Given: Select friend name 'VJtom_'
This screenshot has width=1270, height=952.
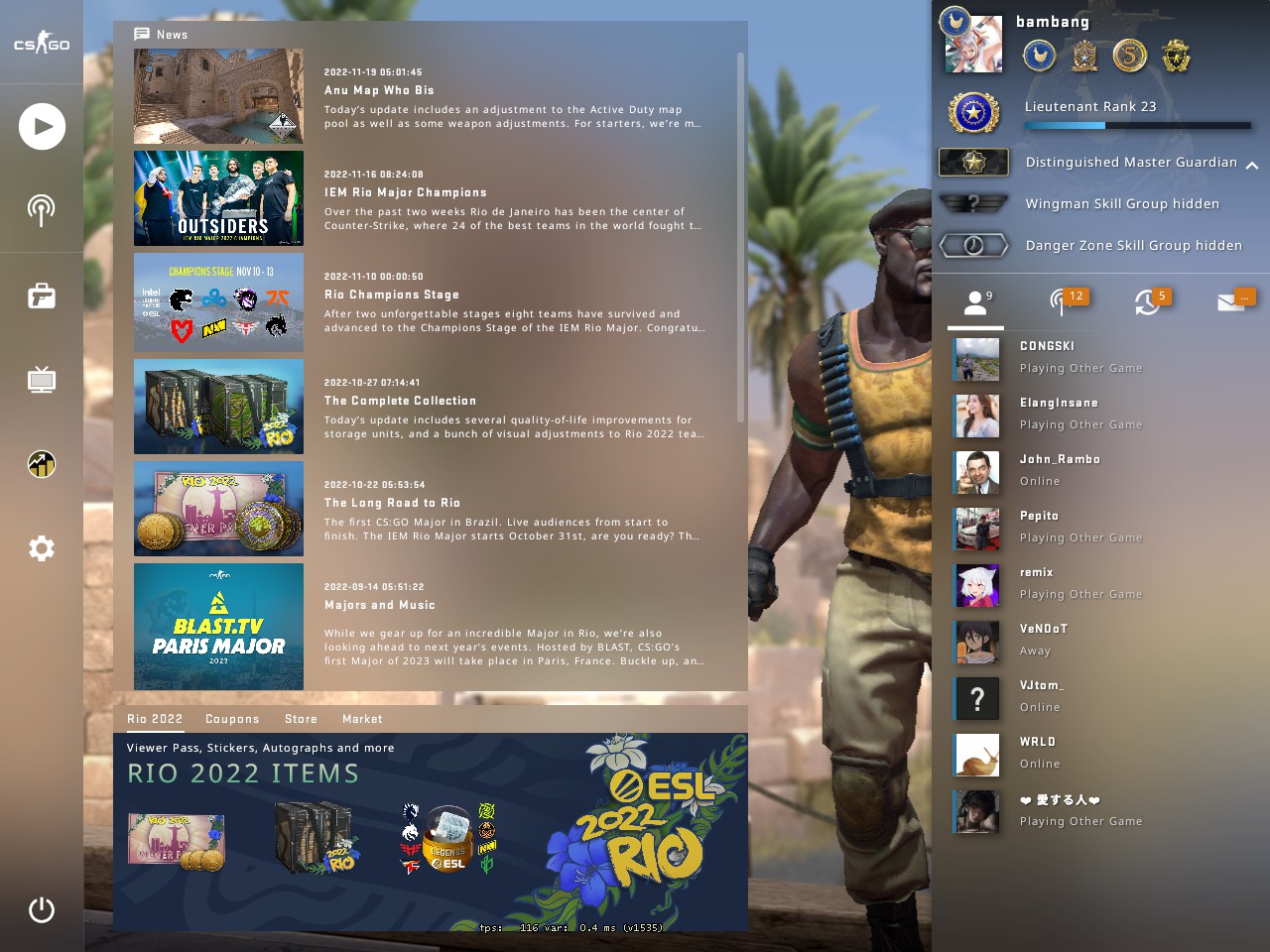Looking at the screenshot, I should [1042, 685].
